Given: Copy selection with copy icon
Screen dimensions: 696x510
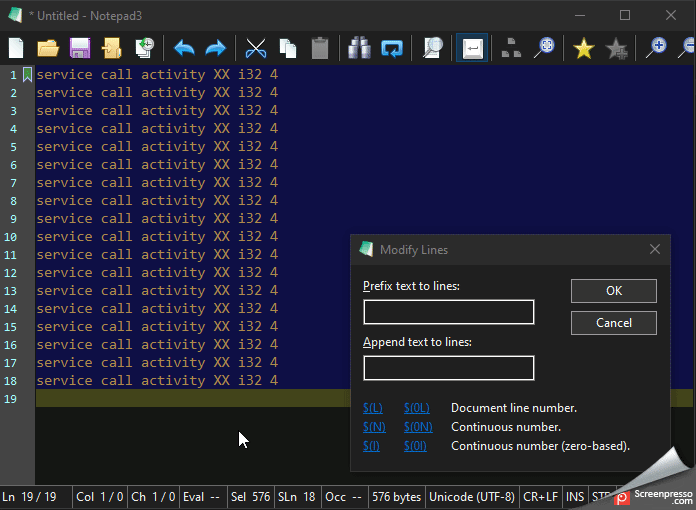Looking at the screenshot, I should tap(288, 48).
